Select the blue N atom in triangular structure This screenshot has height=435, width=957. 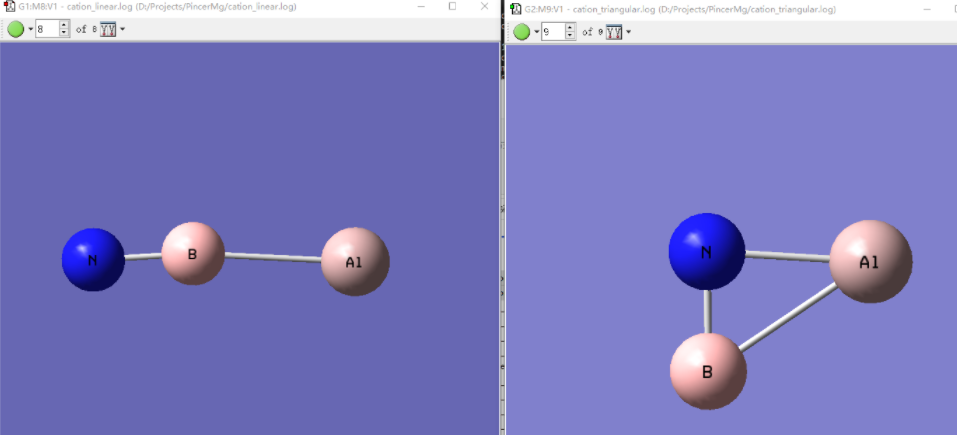(706, 251)
